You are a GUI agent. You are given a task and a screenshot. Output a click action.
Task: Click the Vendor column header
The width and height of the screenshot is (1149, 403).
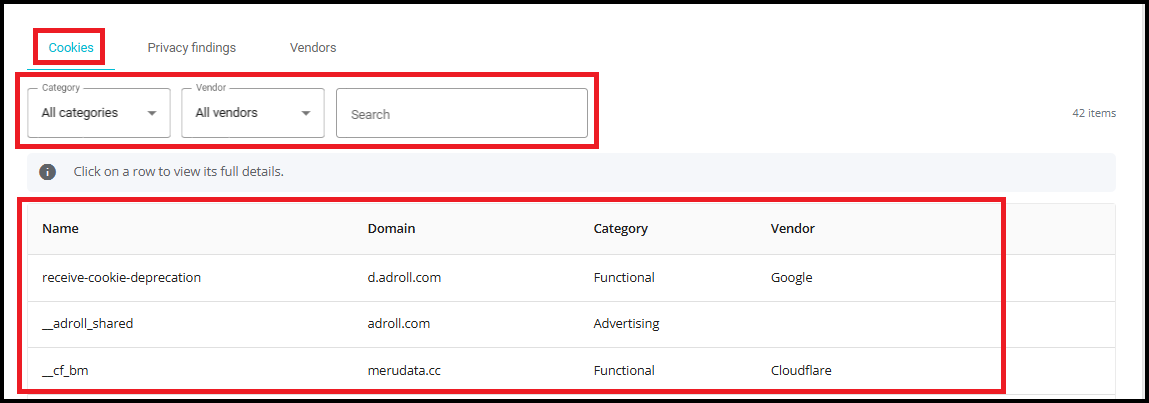point(793,229)
